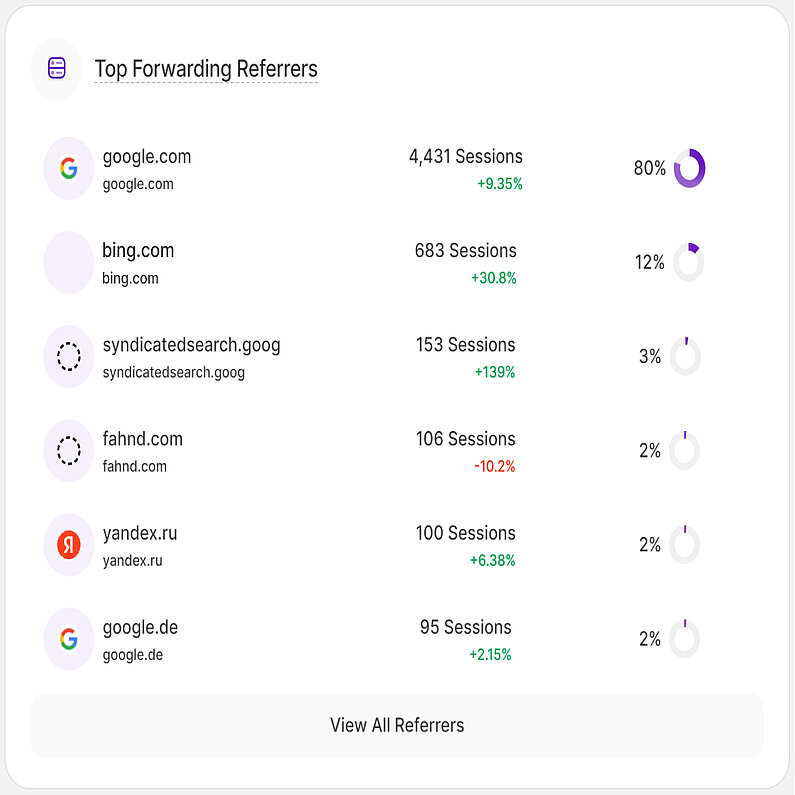795x795 pixels.
Task: Click the 4,431 Sessions count
Action: coord(465,157)
